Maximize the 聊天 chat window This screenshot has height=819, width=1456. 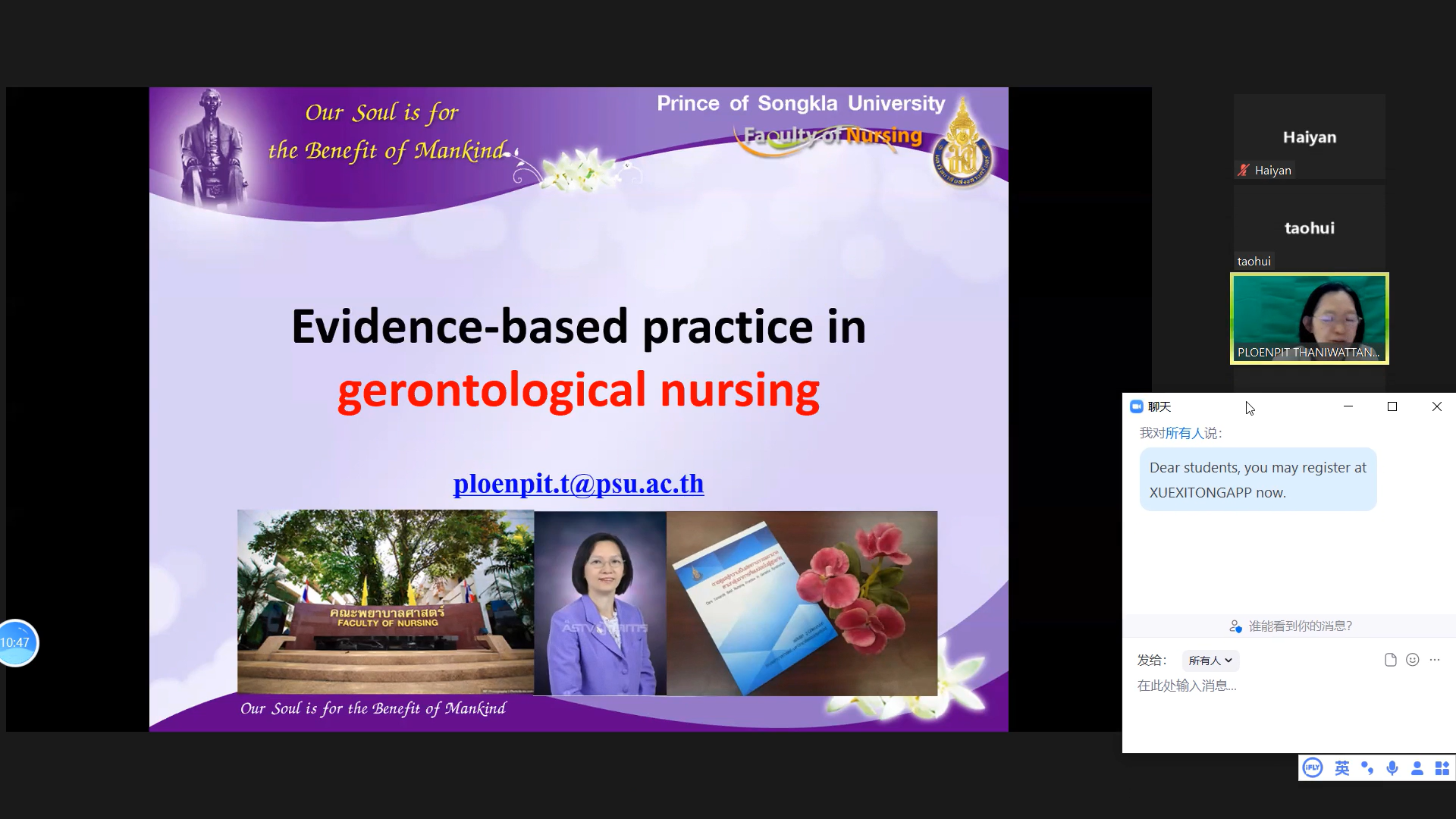(1392, 406)
